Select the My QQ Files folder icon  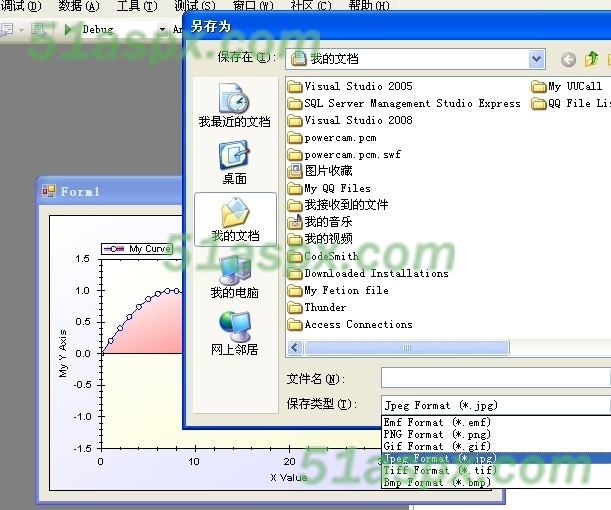(x=295, y=189)
